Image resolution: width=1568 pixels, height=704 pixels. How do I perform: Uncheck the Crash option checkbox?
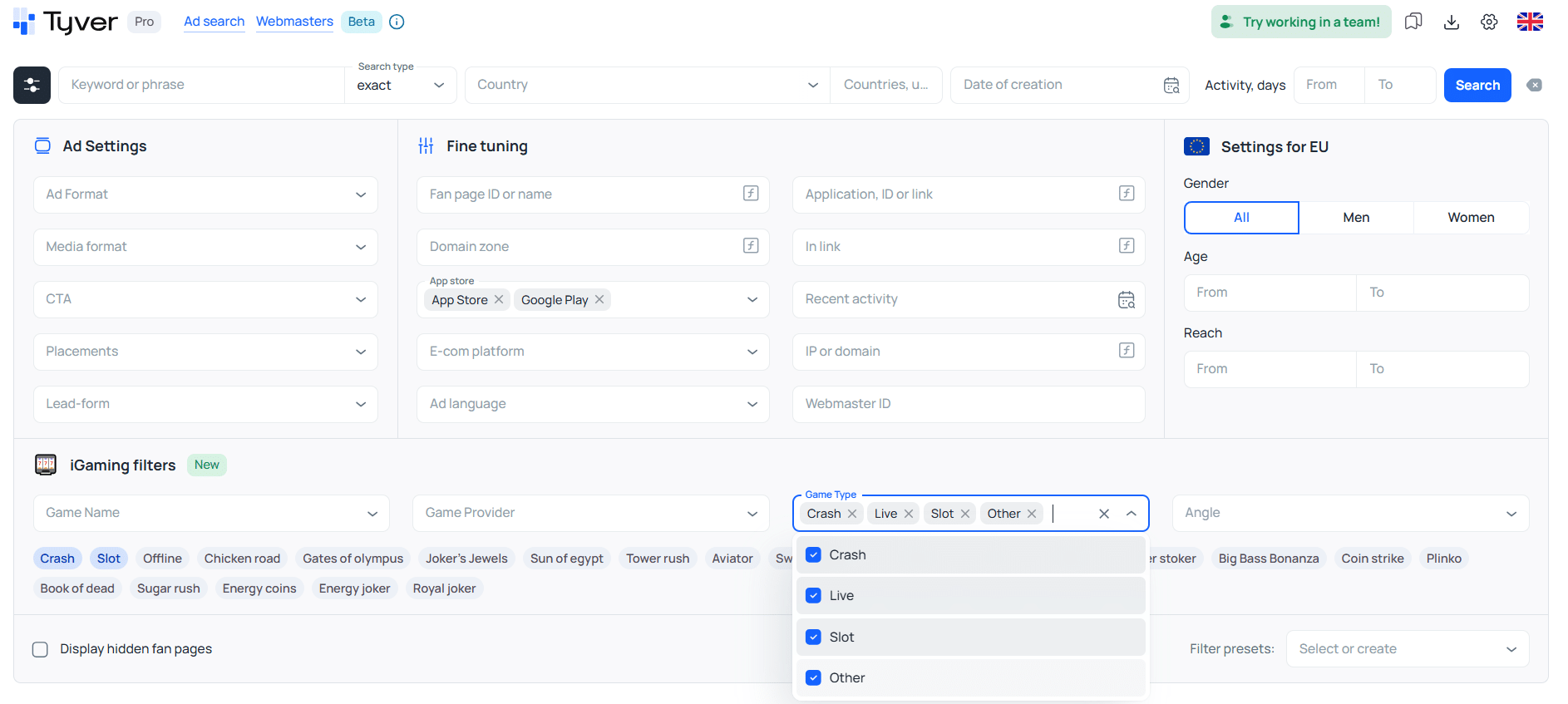click(814, 554)
